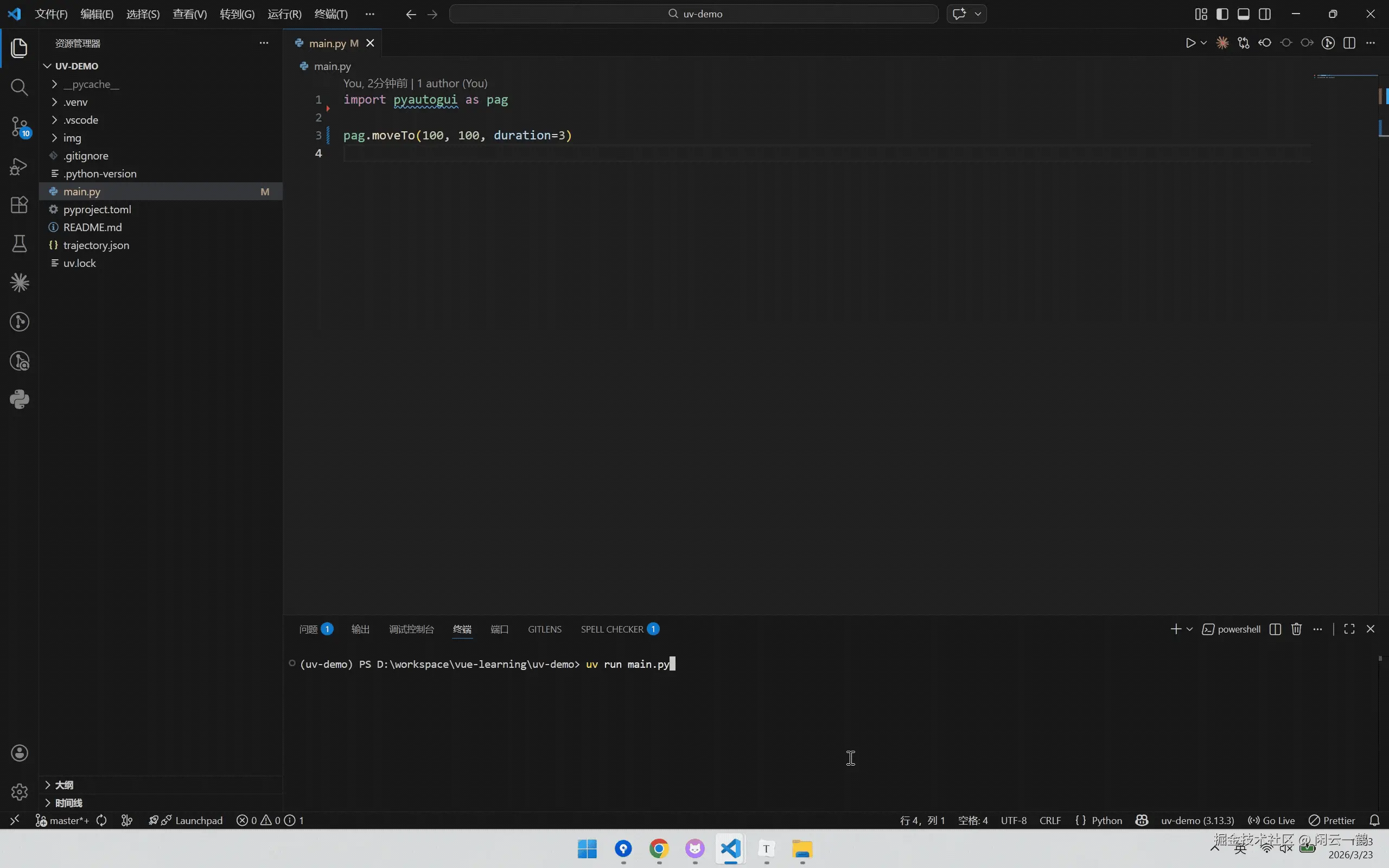Open the Run and Debug view
The height and width of the screenshot is (868, 1389).
pos(19,167)
